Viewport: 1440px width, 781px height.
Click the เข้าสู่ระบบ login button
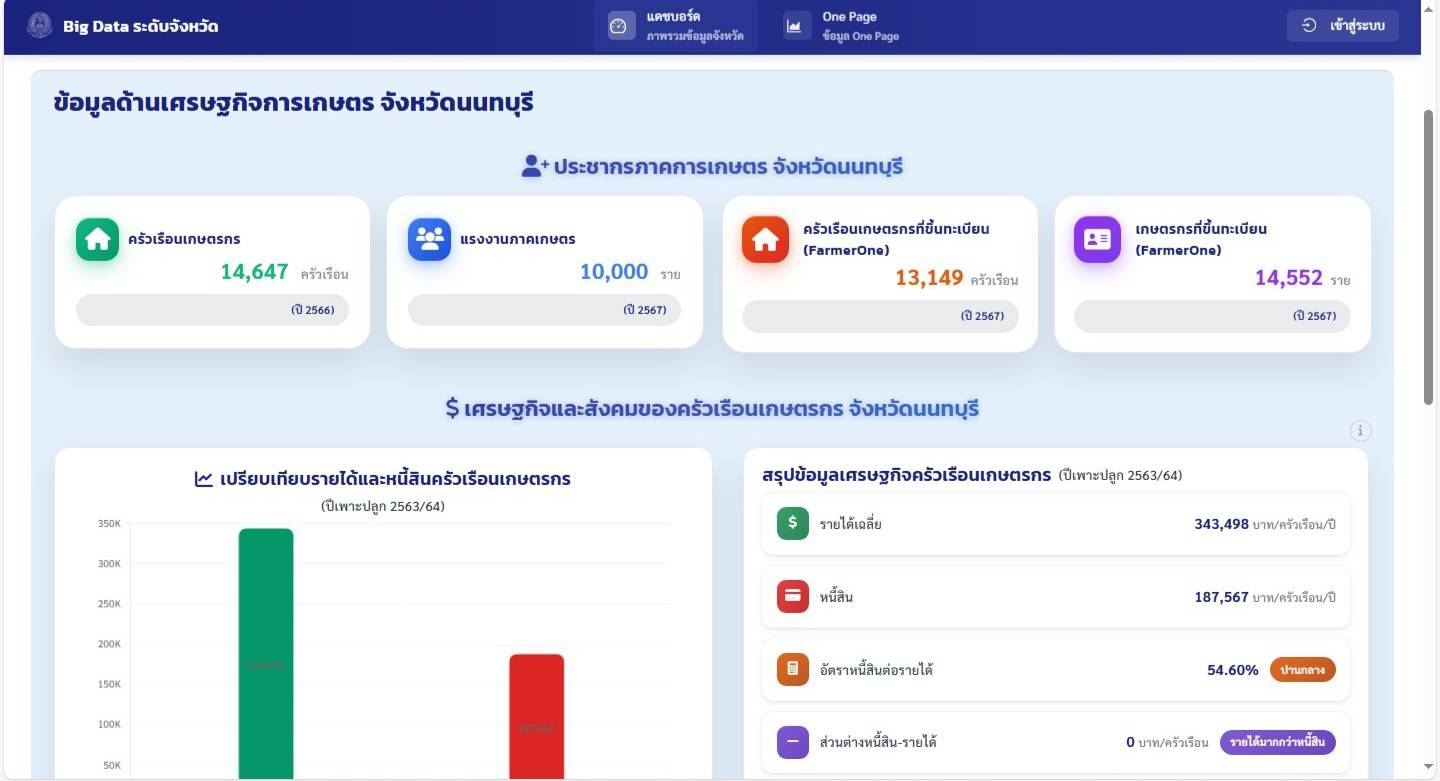[x=1342, y=25]
